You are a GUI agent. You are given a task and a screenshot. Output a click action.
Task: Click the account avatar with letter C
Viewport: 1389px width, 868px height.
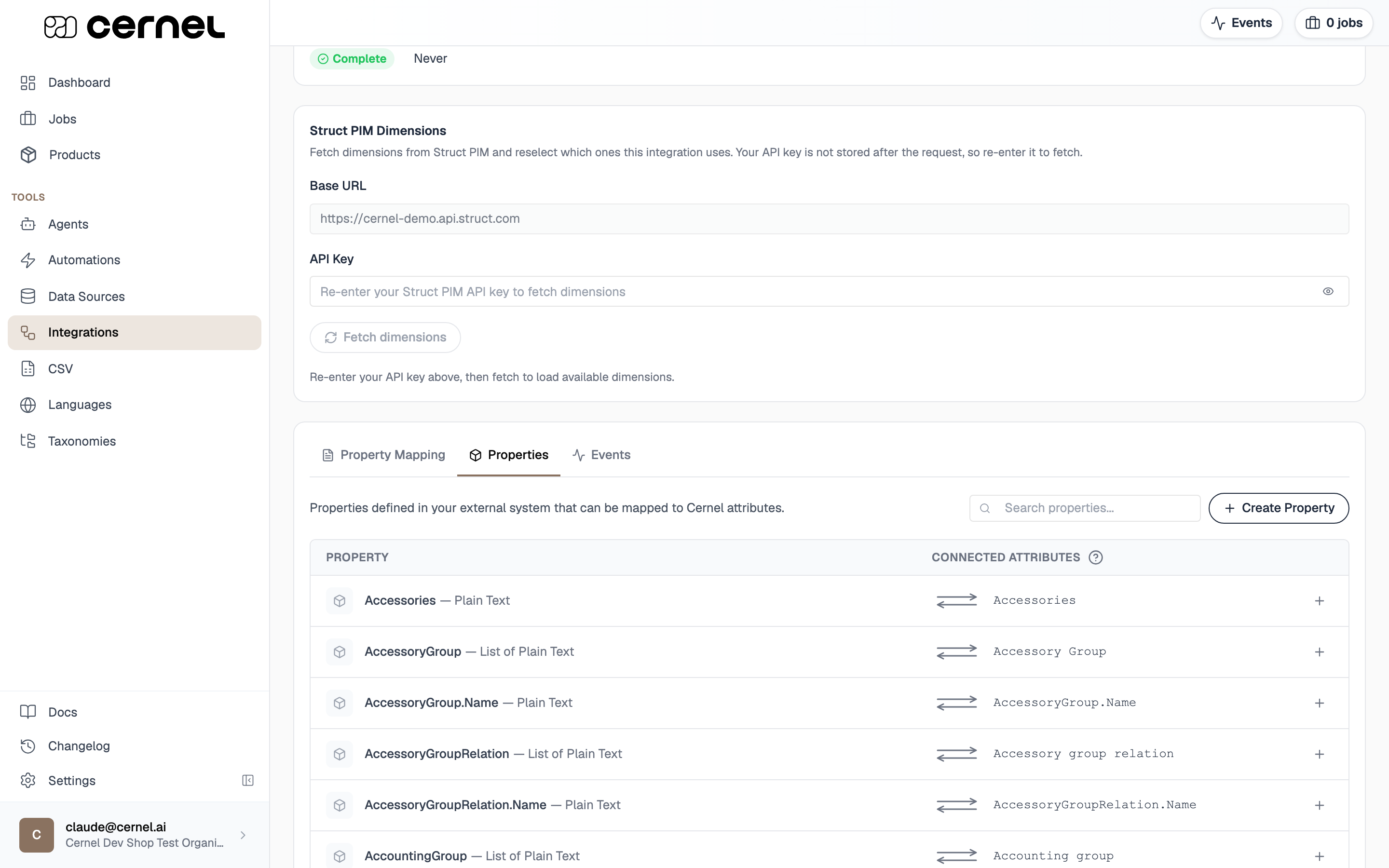(x=36, y=835)
